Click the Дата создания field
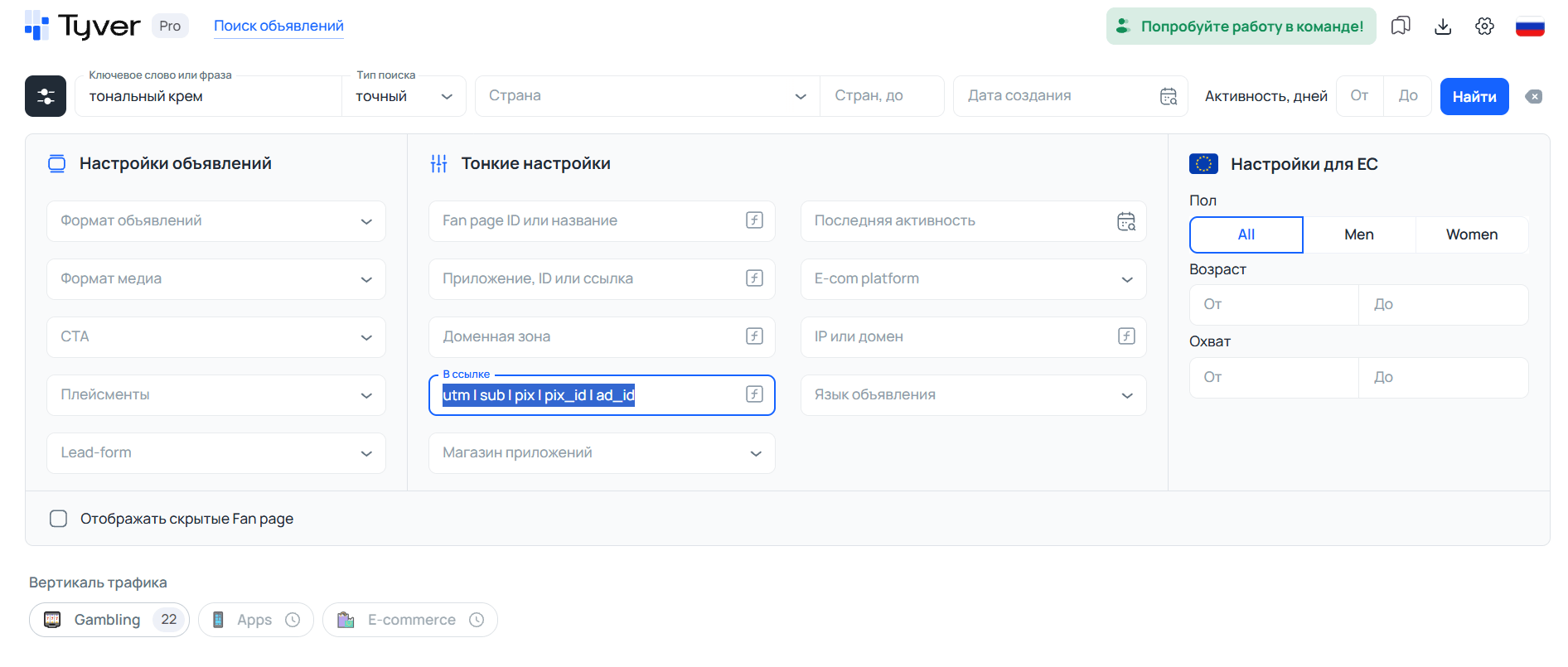Image resolution: width=1568 pixels, height=667 pixels. 1071,96
